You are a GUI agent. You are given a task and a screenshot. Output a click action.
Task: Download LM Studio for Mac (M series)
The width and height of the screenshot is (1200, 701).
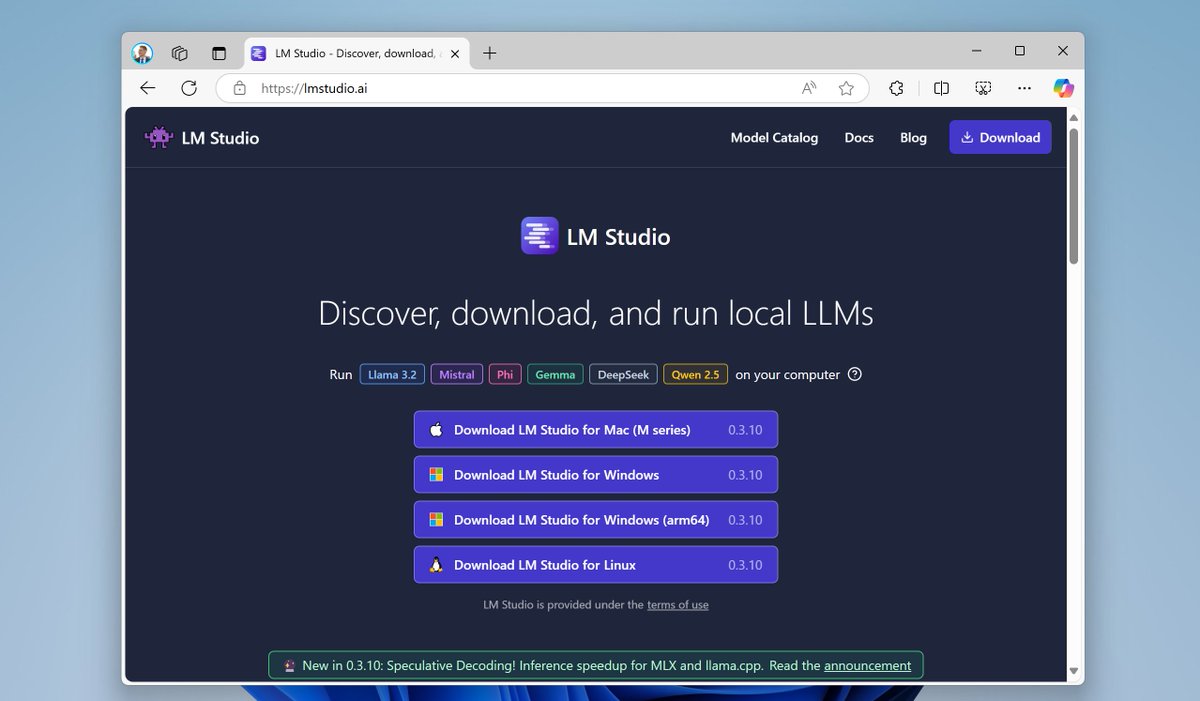pos(596,430)
